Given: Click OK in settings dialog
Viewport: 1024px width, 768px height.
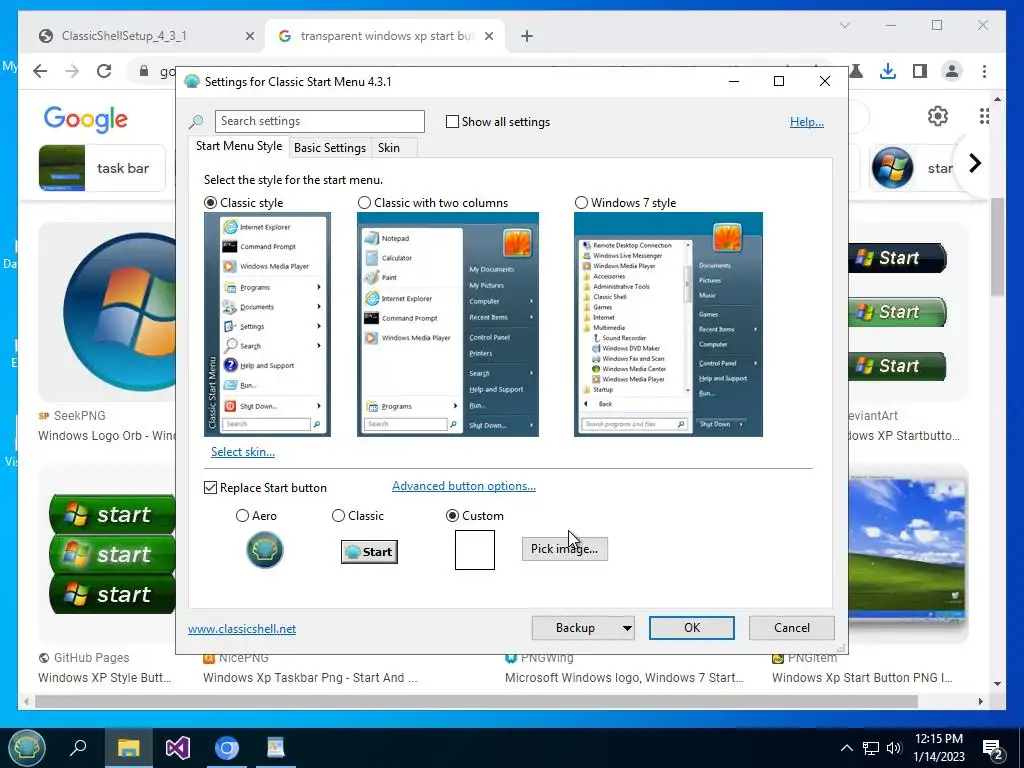Looking at the screenshot, I should coord(692,628).
